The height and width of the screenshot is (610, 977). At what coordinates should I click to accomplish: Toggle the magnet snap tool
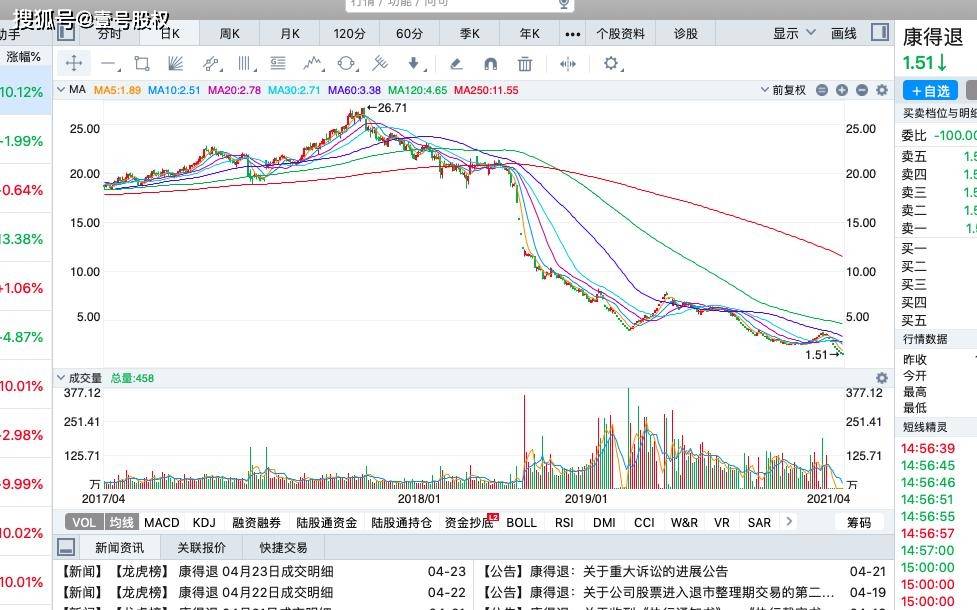490,64
